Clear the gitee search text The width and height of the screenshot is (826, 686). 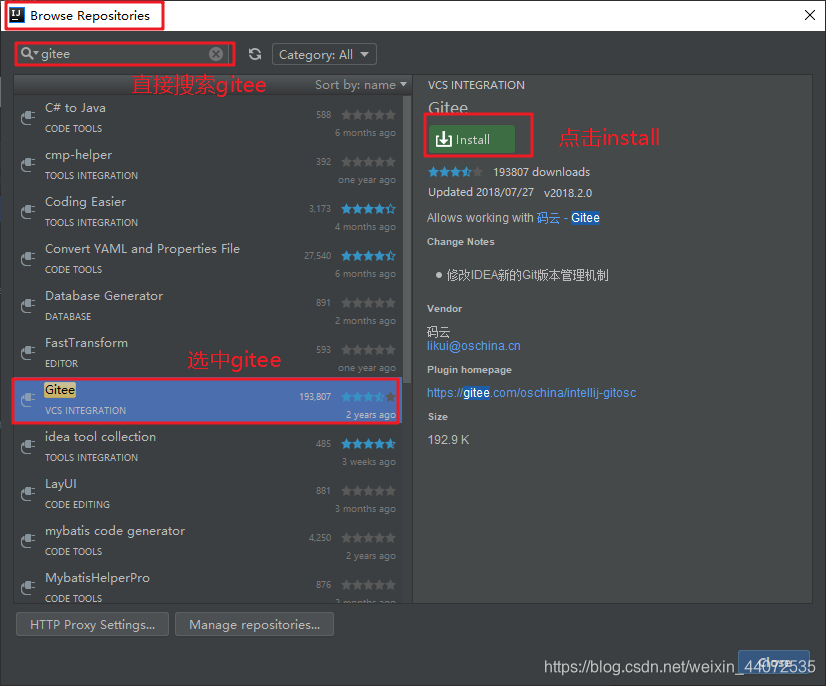pos(216,54)
